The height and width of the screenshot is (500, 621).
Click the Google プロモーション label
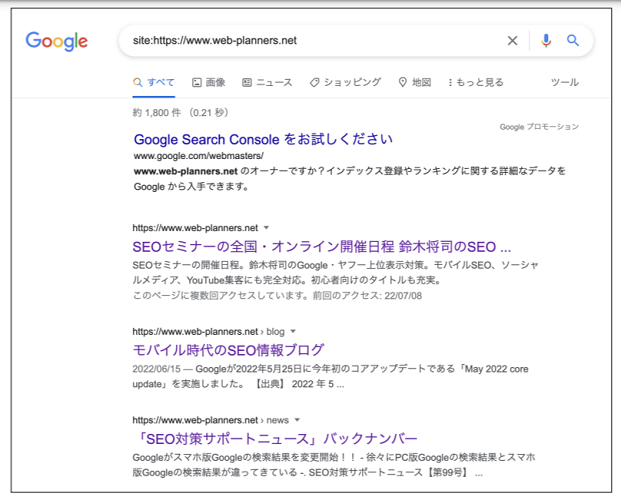539,127
